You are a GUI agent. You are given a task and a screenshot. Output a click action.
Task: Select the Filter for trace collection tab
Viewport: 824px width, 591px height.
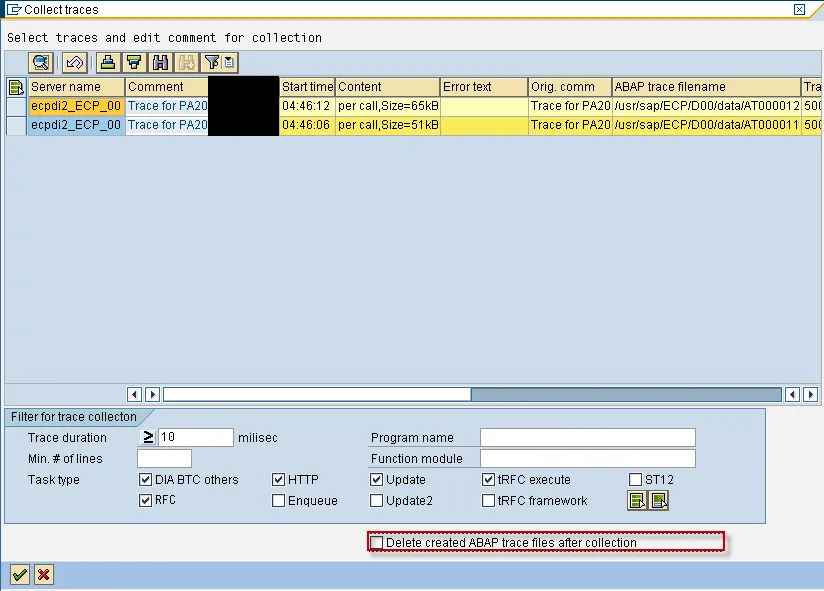tap(68, 417)
